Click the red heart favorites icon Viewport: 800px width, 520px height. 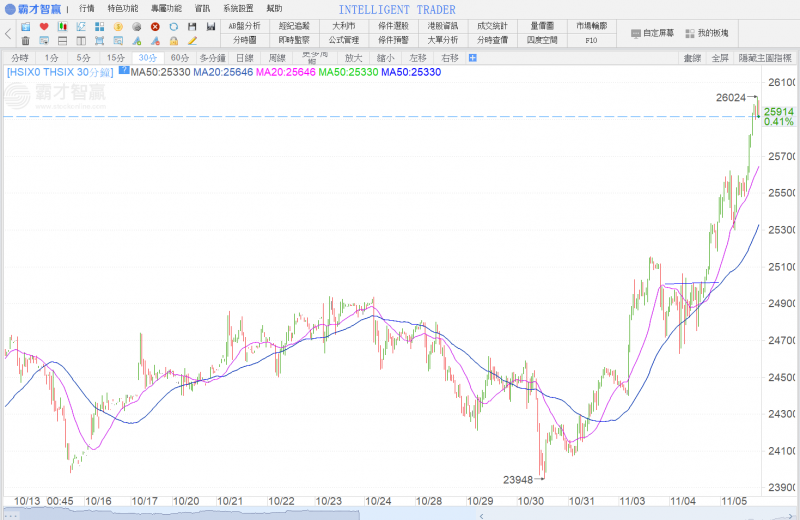coord(44,26)
